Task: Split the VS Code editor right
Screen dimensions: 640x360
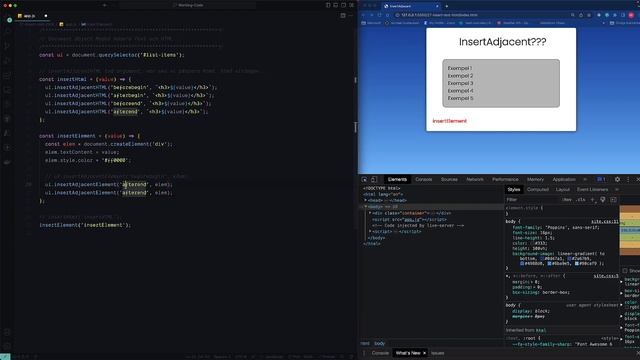Action: coord(343,16)
